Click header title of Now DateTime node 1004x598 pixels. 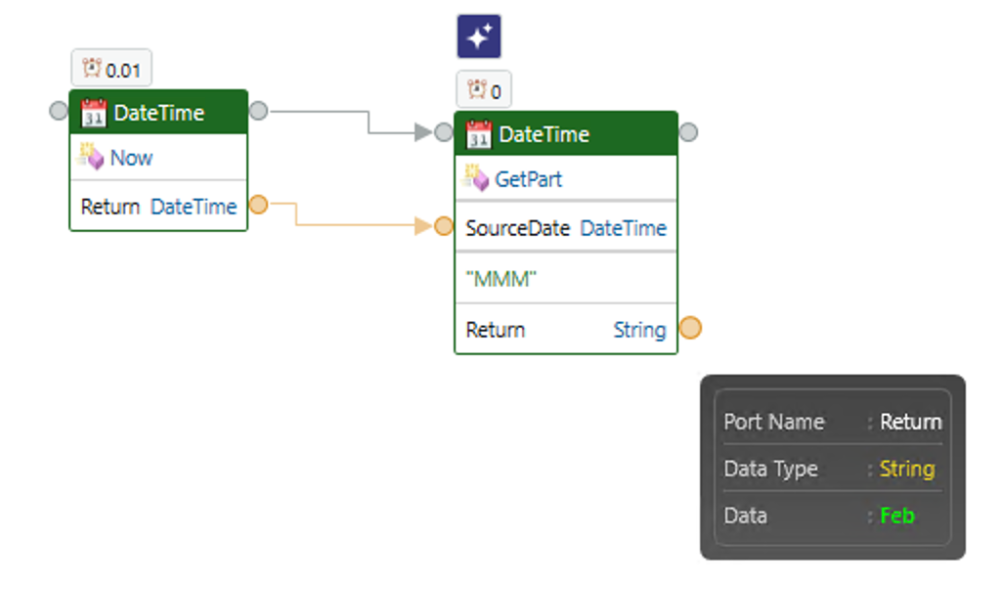[x=159, y=113]
